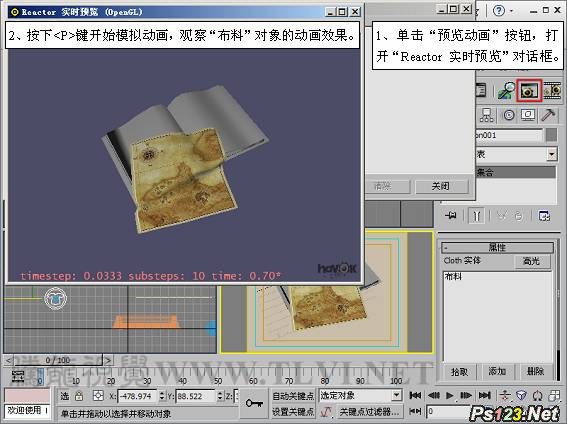
Task: Toggle the Selection Lock padlock
Action: point(79,396)
